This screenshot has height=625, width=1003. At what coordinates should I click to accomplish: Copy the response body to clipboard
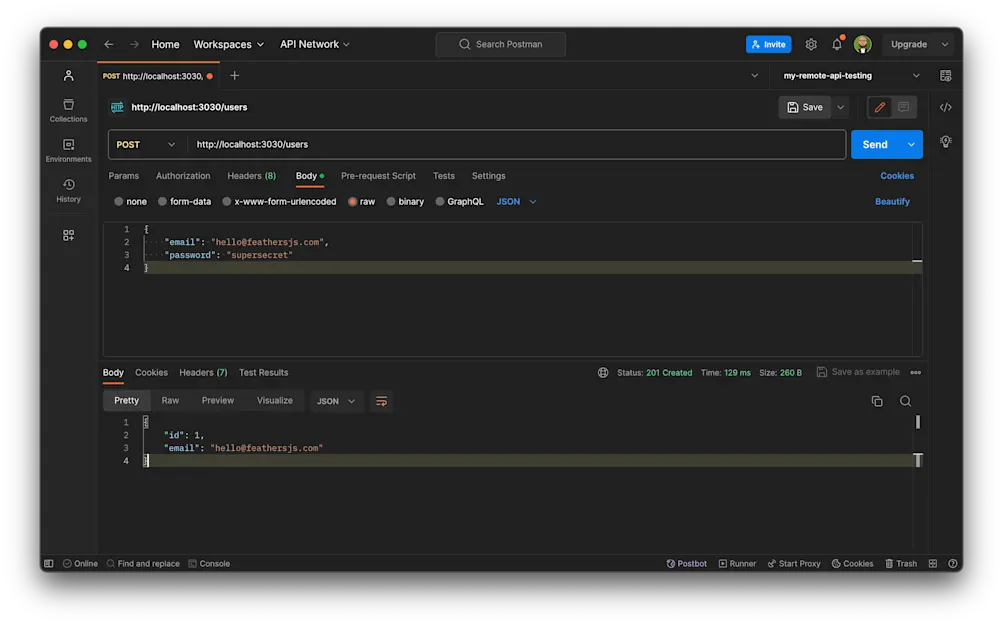pos(877,400)
